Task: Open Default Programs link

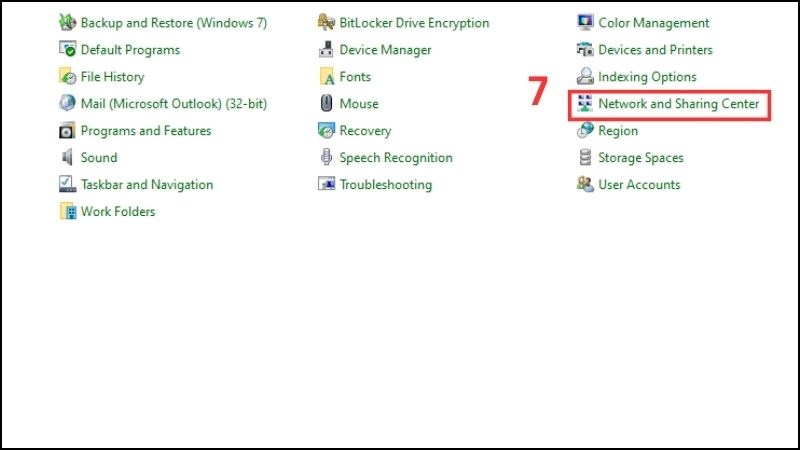Action: [130, 50]
